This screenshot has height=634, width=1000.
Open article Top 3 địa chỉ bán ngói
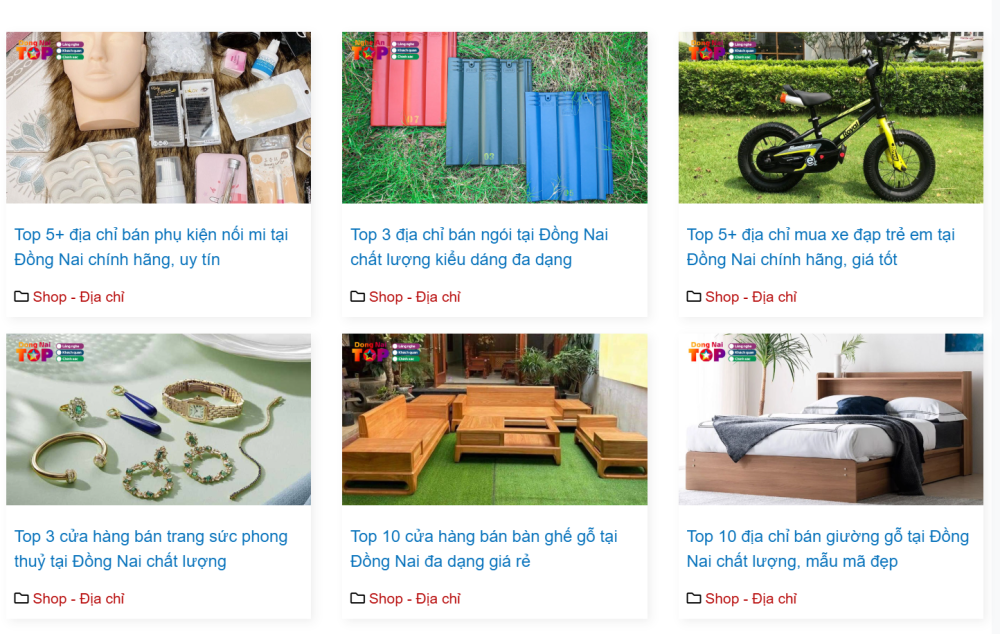pyautogui.click(x=479, y=247)
